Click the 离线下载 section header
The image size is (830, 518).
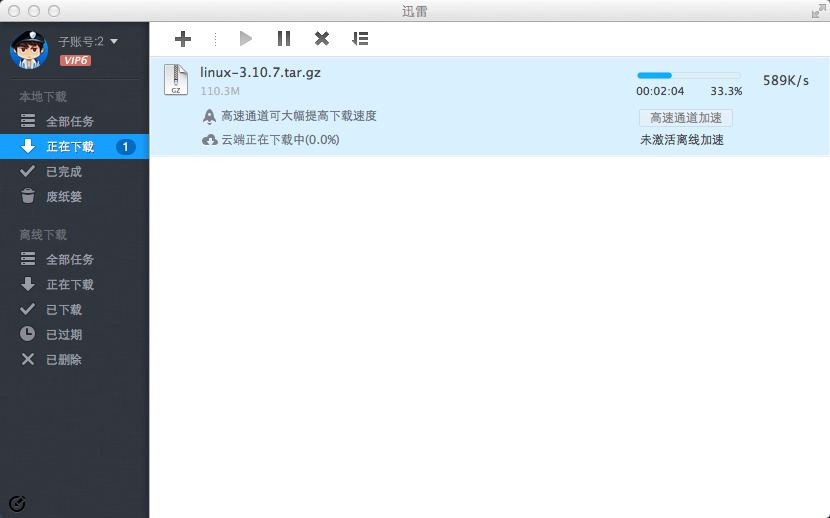tap(43, 234)
